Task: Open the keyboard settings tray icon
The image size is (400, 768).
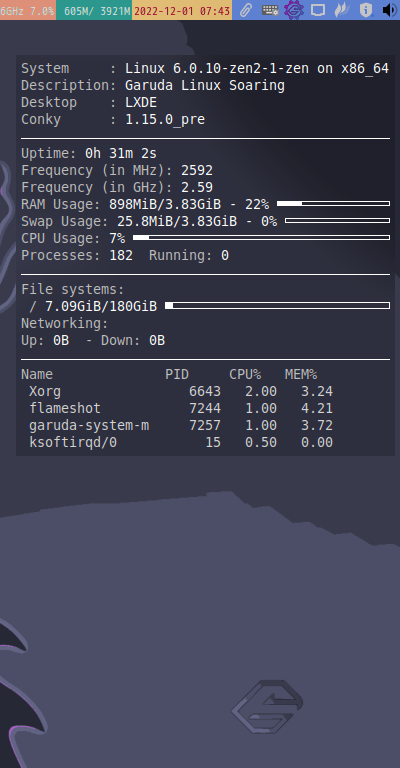Action: [270, 10]
